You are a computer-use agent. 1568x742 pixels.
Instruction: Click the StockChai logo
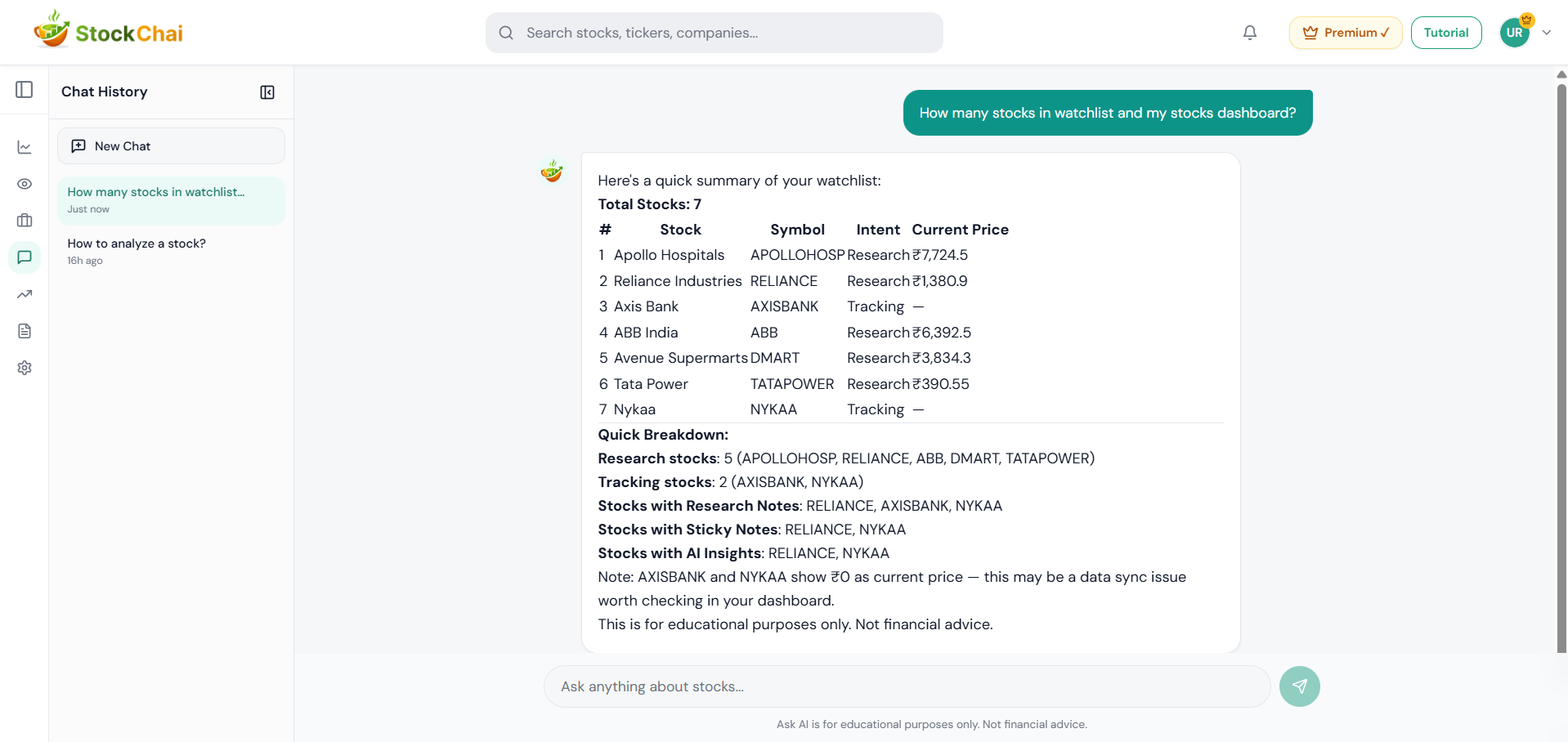[108, 31]
